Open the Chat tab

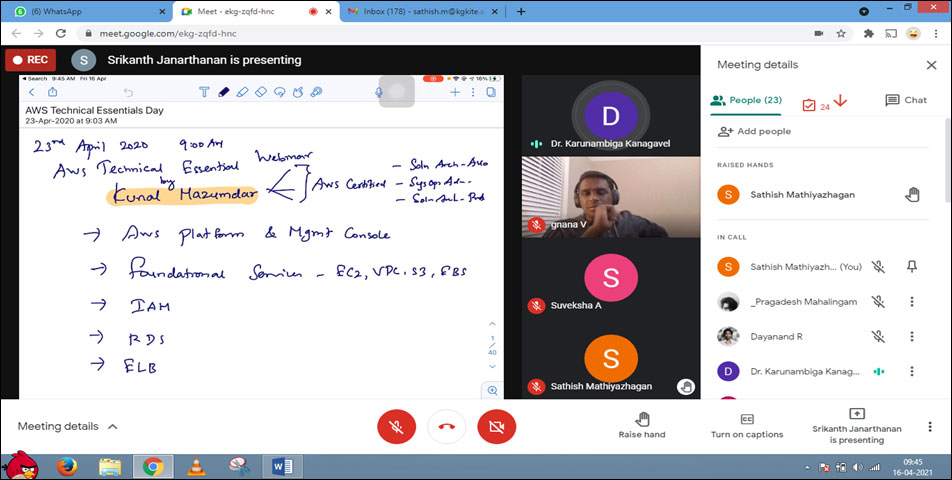[x=905, y=100]
